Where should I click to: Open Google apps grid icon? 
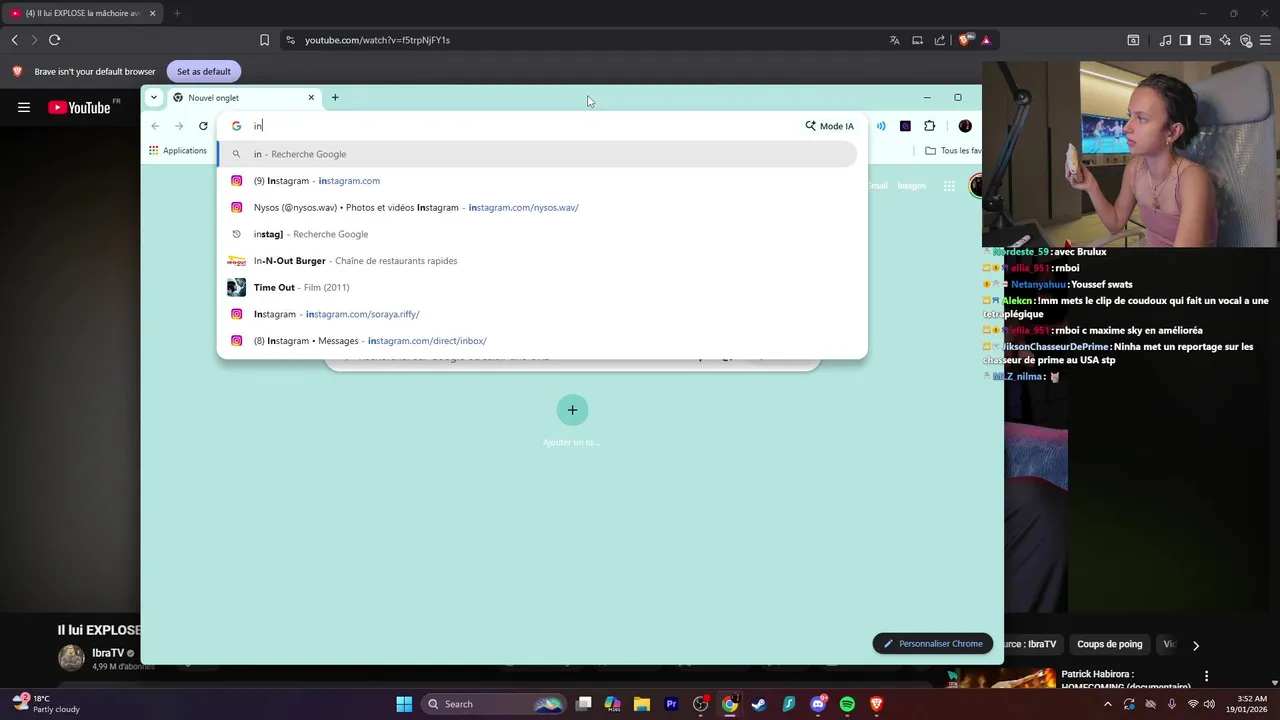click(x=949, y=186)
